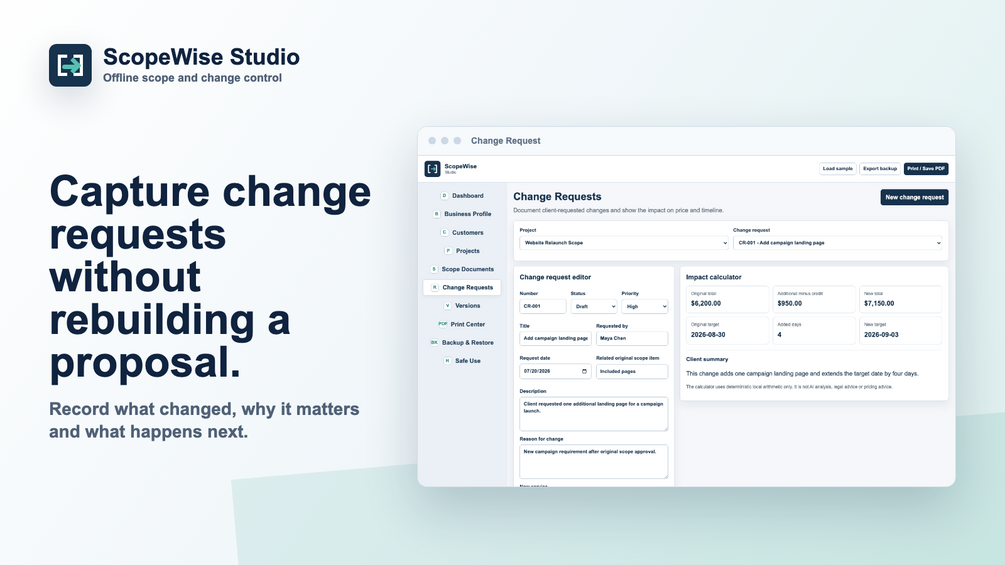Open the Priority dropdown showing High

tap(645, 307)
